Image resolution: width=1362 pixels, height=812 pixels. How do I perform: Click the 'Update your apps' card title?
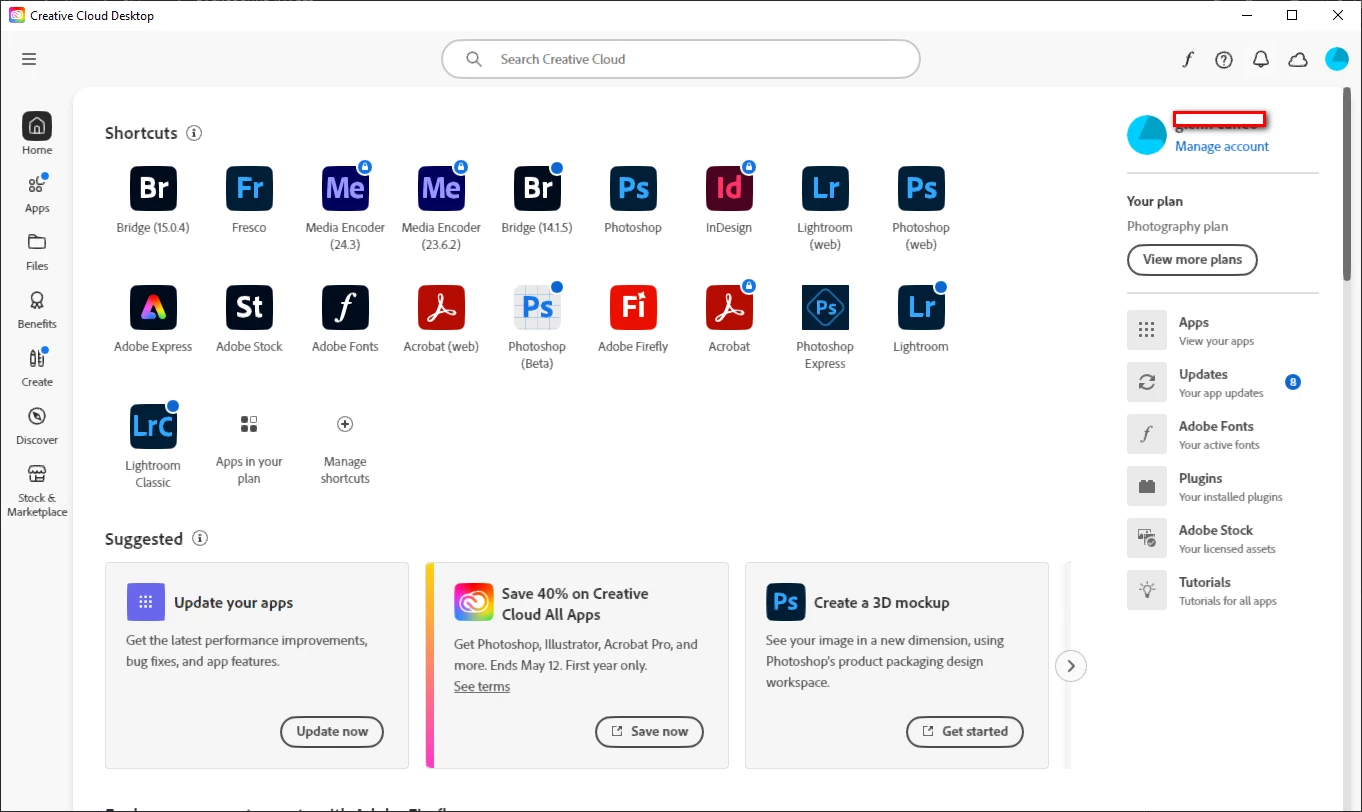tap(234, 603)
